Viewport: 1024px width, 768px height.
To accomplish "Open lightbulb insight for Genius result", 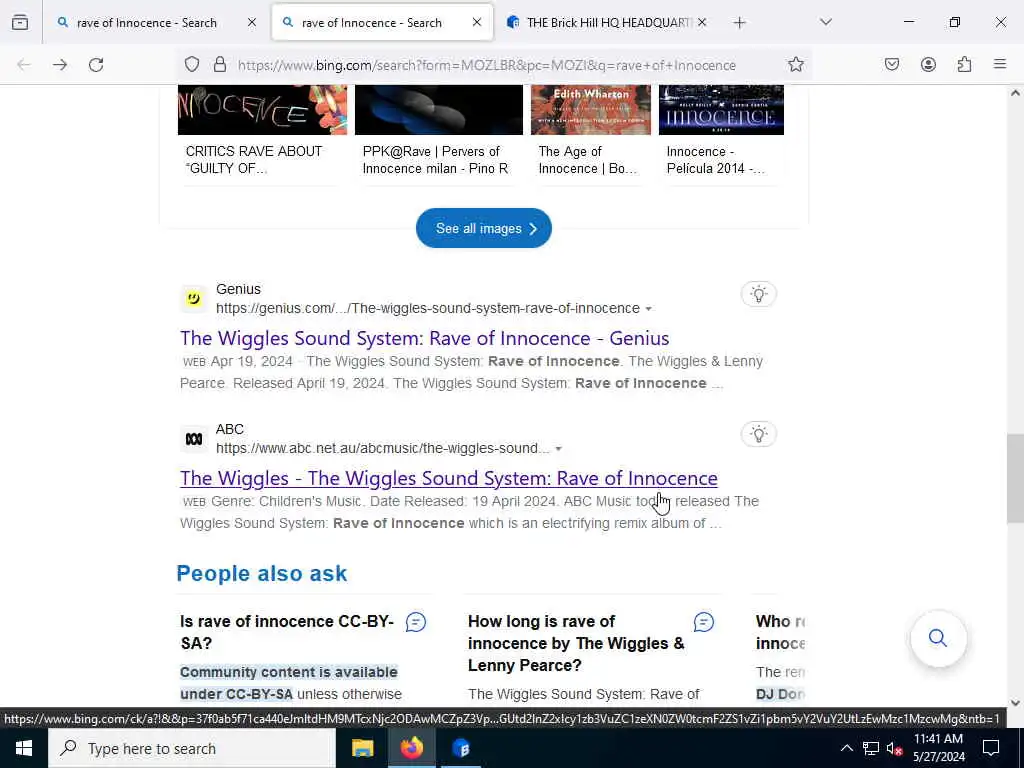I will tap(758, 294).
